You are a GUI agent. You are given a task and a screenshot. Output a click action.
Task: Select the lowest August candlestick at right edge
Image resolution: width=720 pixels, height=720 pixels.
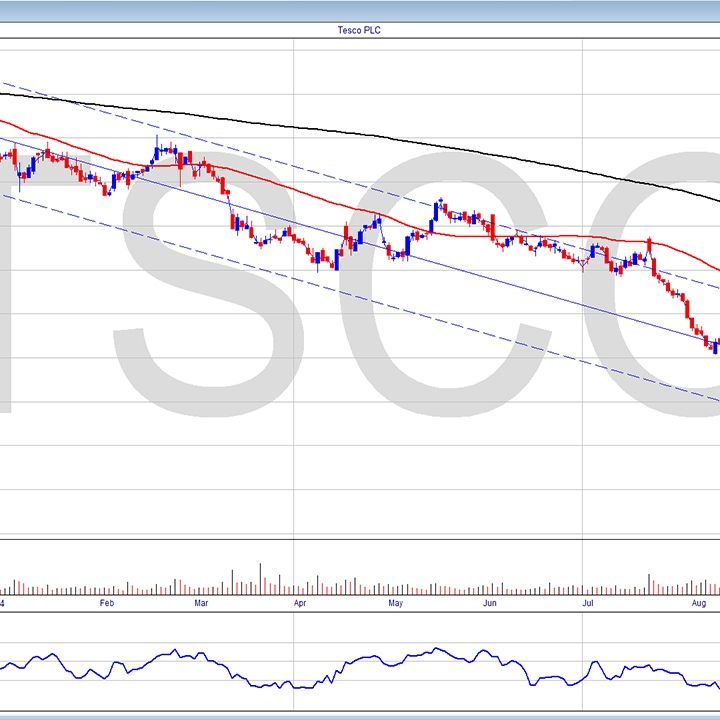pyautogui.click(x=714, y=347)
